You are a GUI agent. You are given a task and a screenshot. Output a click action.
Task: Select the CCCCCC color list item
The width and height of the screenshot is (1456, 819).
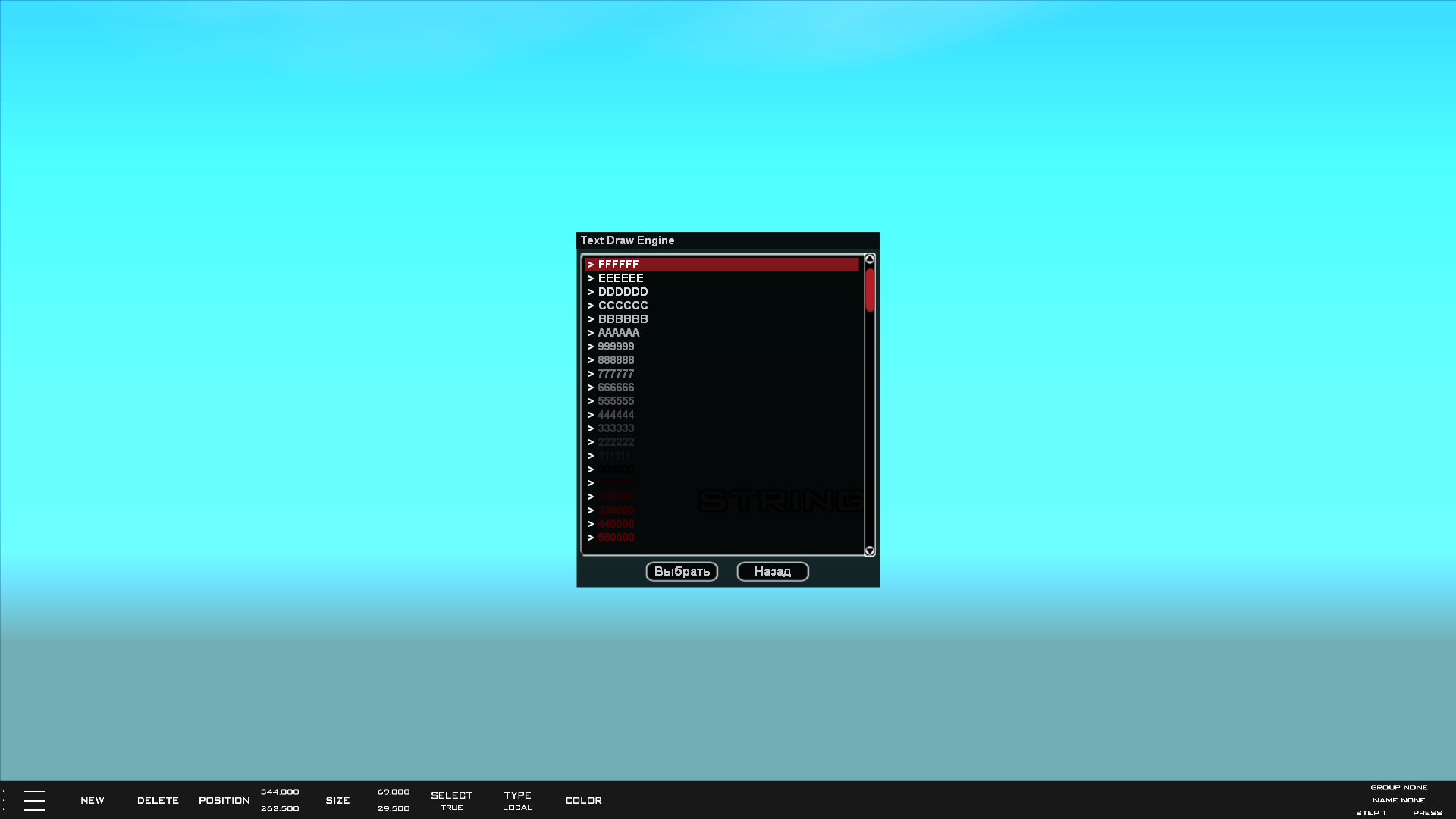click(x=623, y=306)
